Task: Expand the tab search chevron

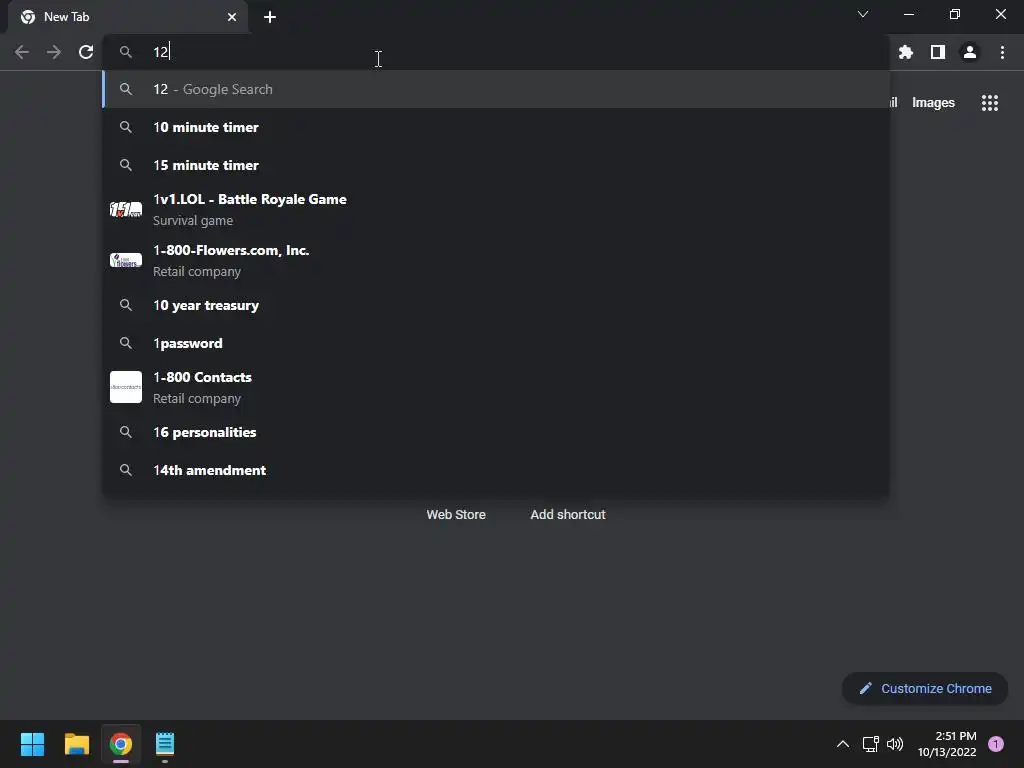Action: click(x=863, y=14)
